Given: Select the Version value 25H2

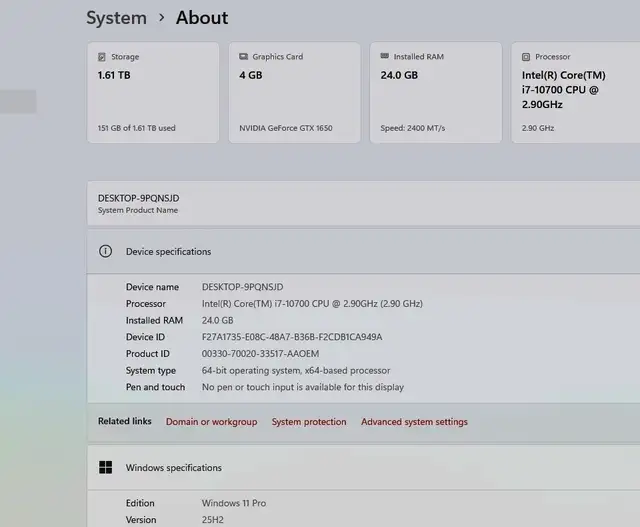Looking at the screenshot, I should tap(213, 520).
